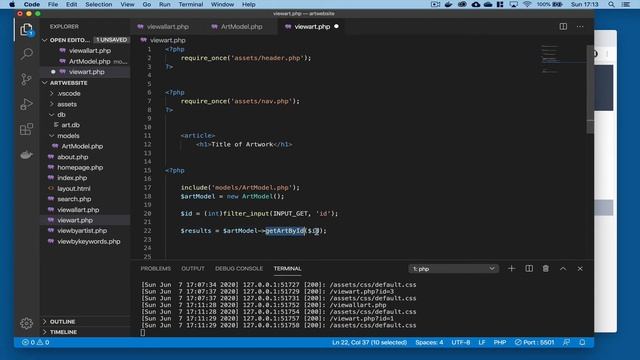Open the Run and Debug view
Screen dimensions: 640x360
coord(27,104)
